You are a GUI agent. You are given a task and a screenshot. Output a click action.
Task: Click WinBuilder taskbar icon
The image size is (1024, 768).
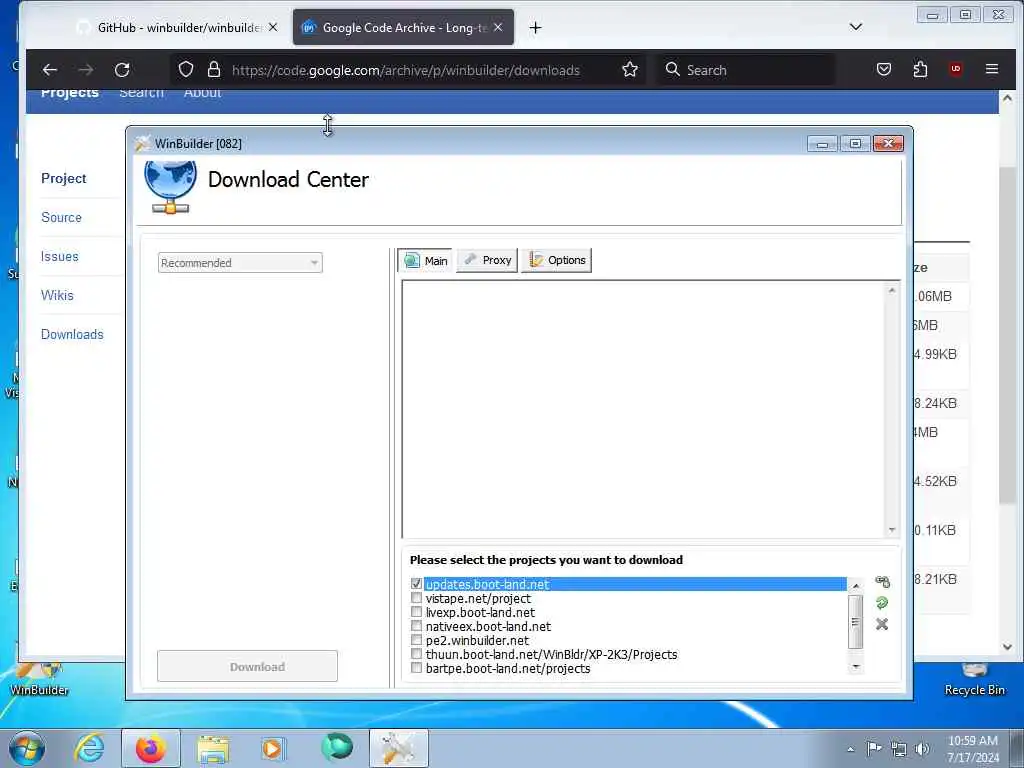coord(398,748)
